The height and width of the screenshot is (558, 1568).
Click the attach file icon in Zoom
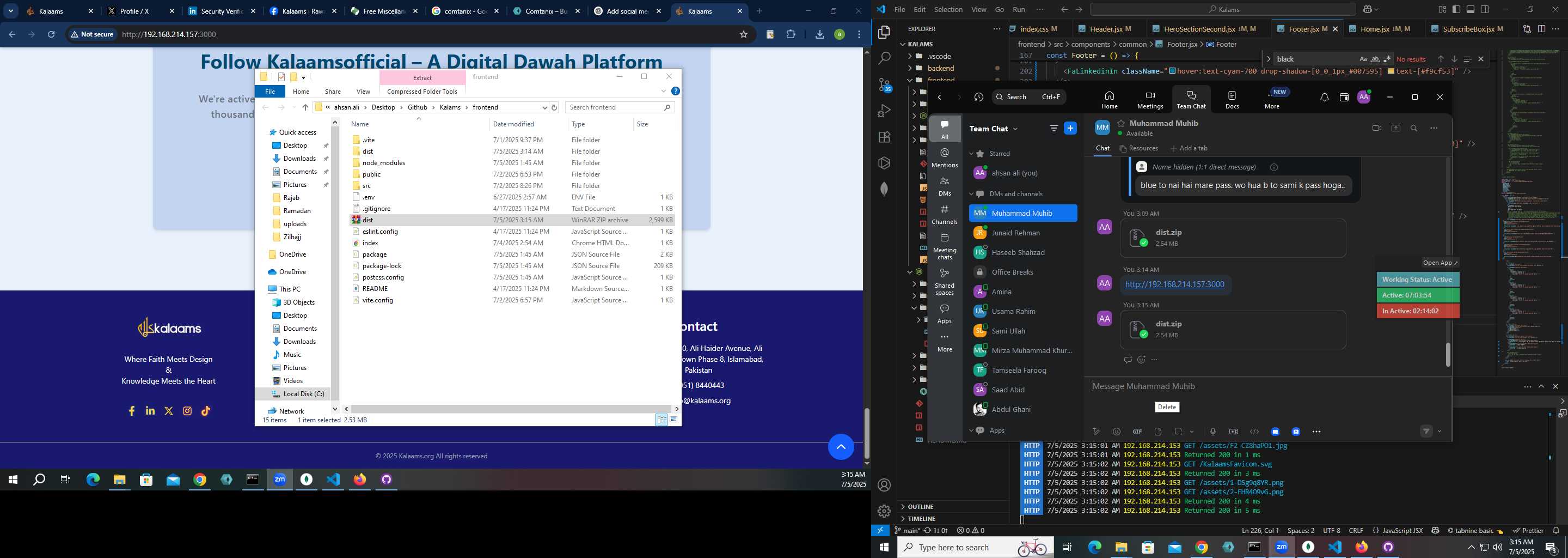1157,431
